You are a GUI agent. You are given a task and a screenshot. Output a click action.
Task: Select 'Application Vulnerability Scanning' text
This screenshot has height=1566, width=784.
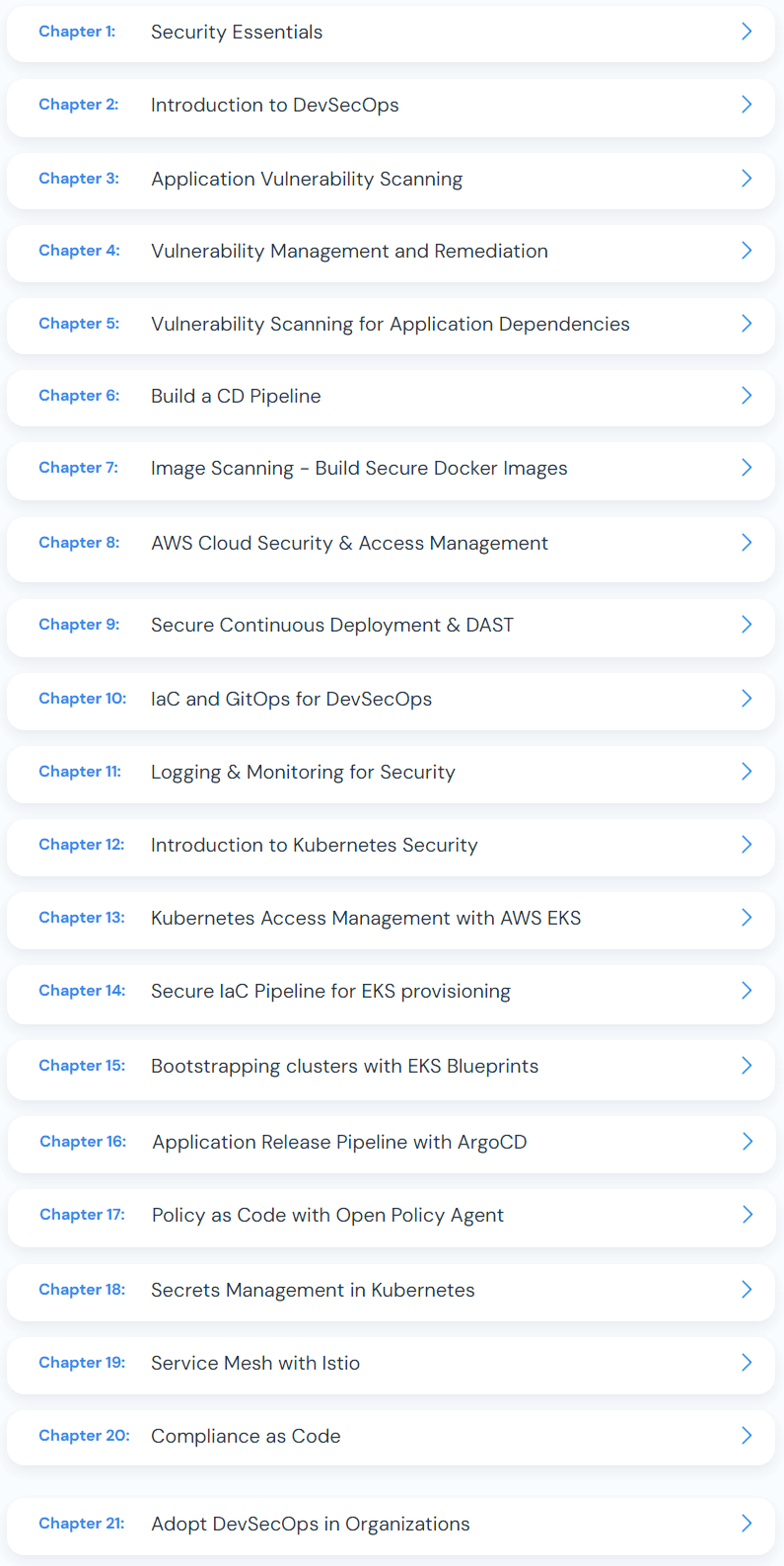(307, 179)
